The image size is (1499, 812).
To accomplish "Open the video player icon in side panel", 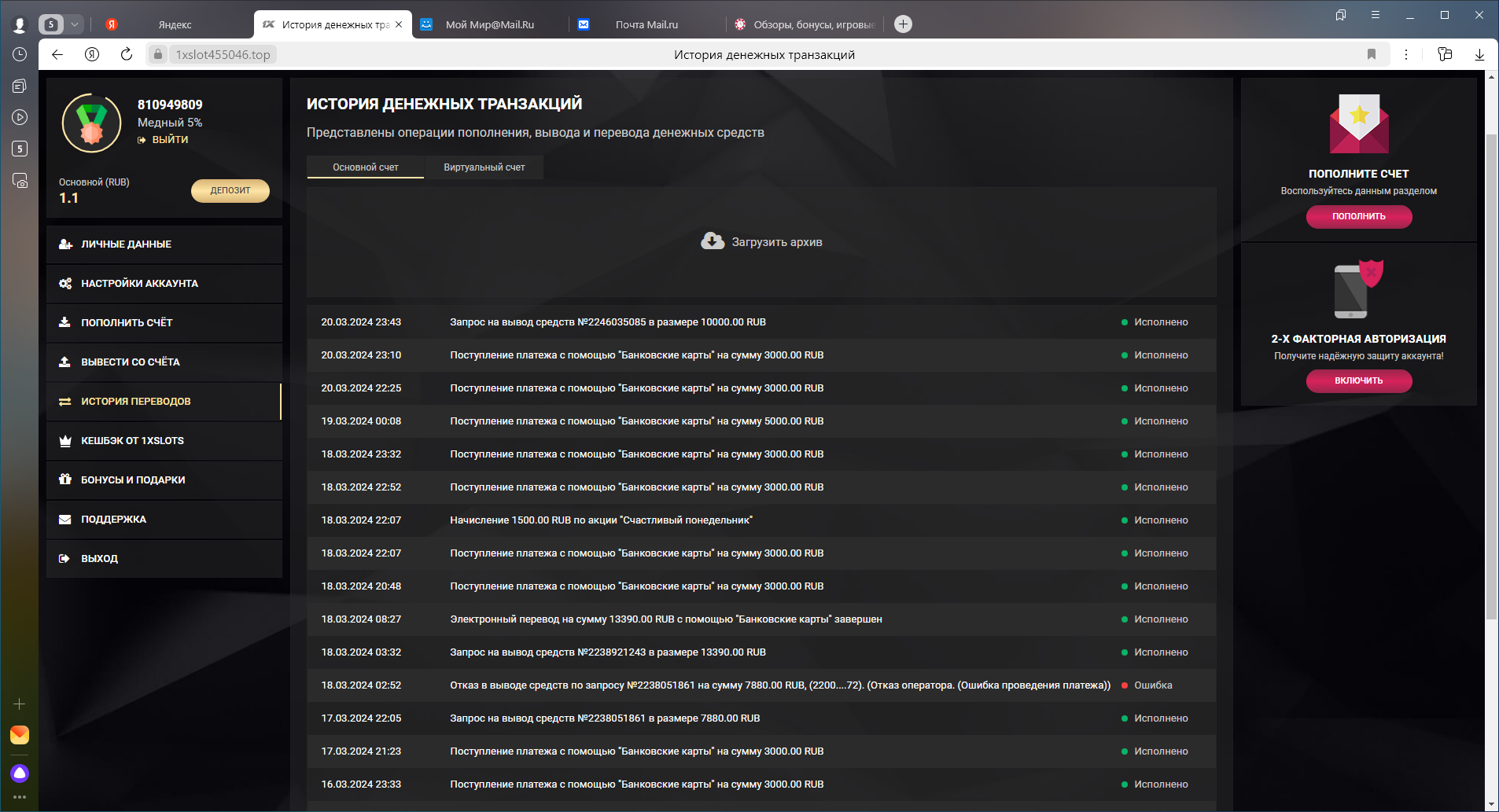I will click(x=20, y=117).
